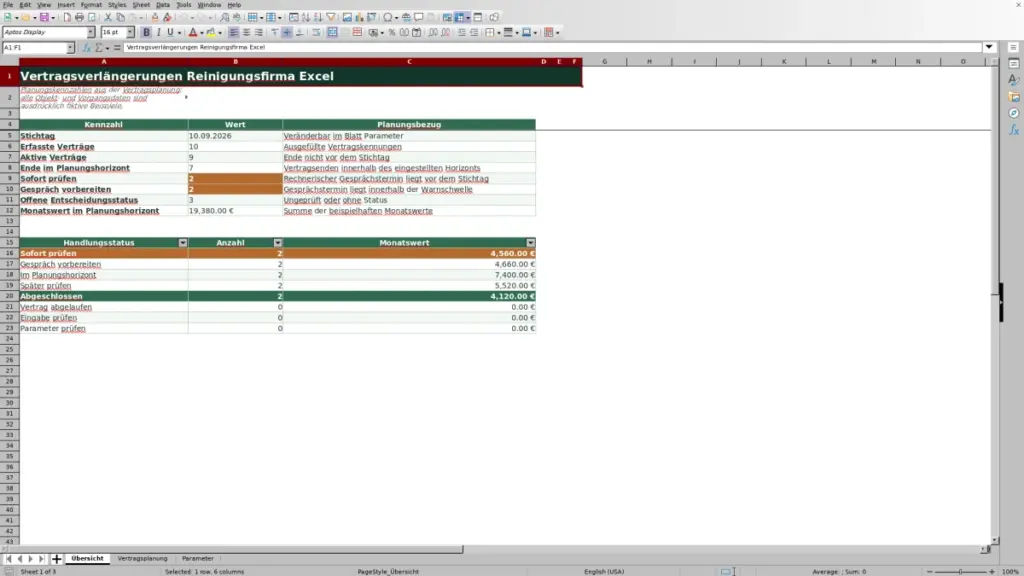Cut the selection with scissors icon
Screen dimensions: 1024x576
pyautogui.click(x=108, y=17)
